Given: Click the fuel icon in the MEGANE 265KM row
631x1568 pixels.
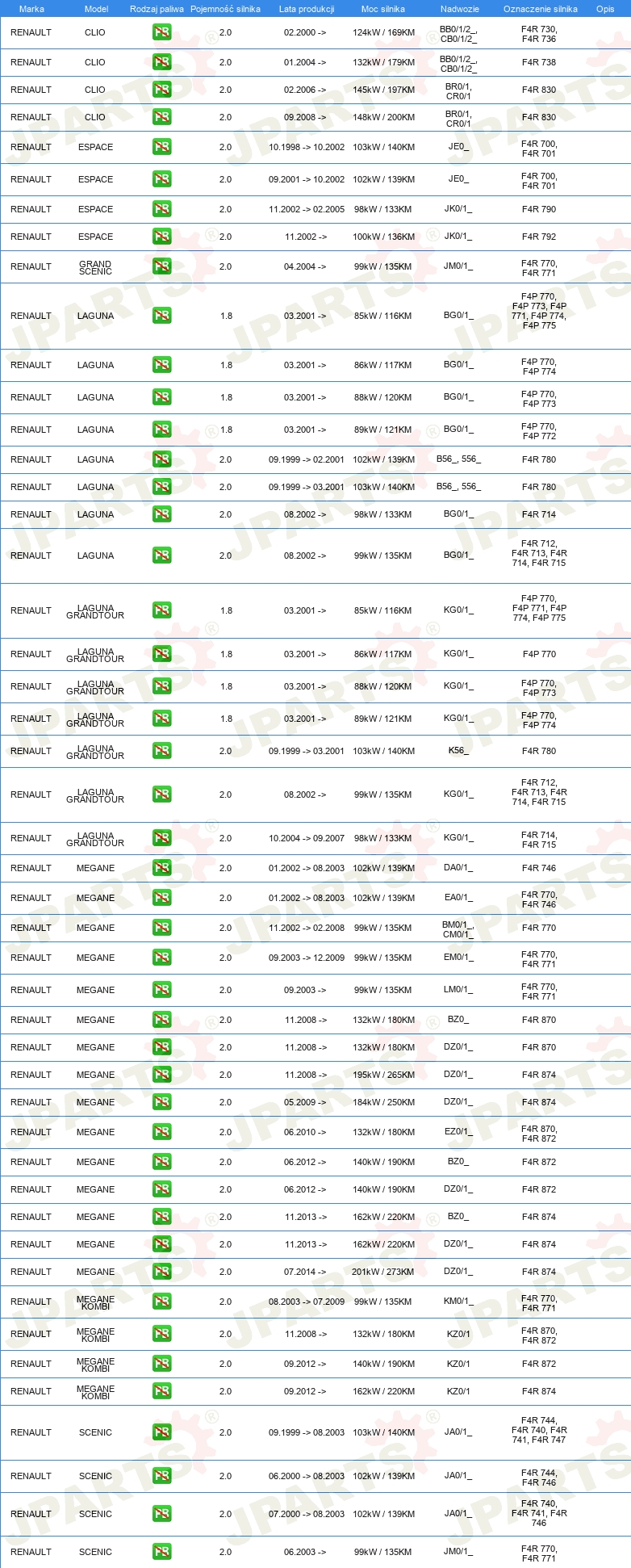Looking at the screenshot, I should point(161,1075).
